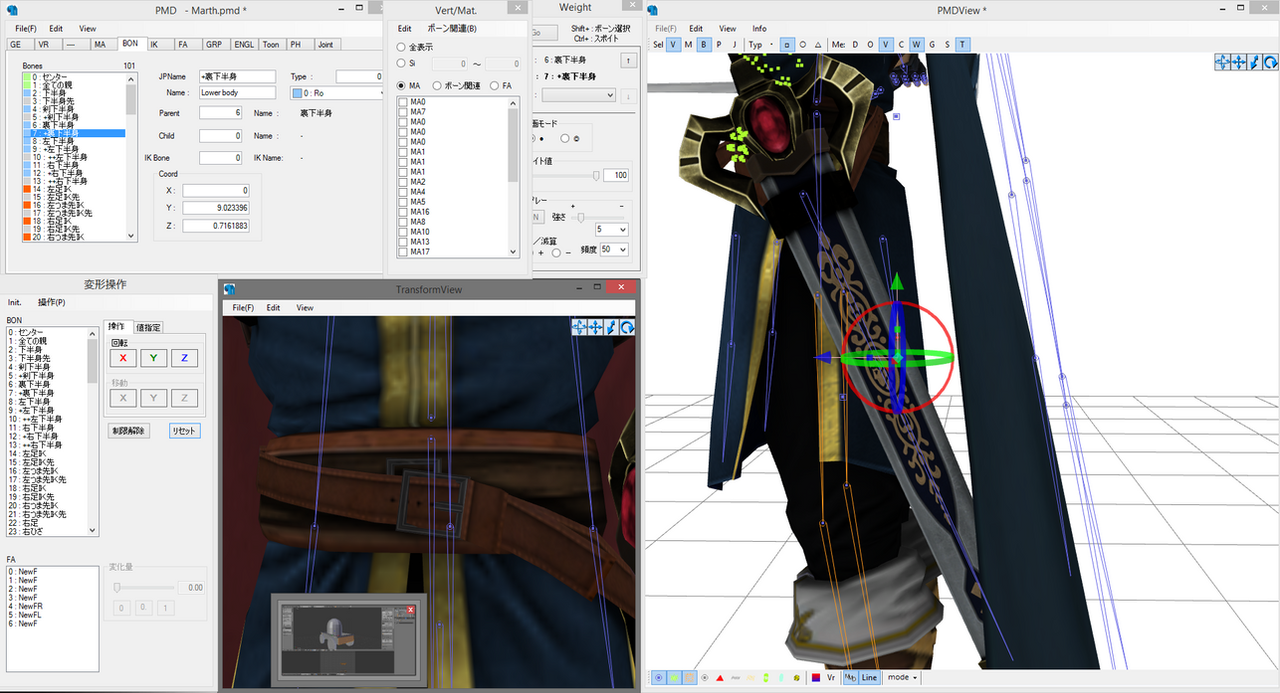This screenshot has width=1280, height=693.
Task: Select the triangle selection shape icon
Action: coord(818,44)
